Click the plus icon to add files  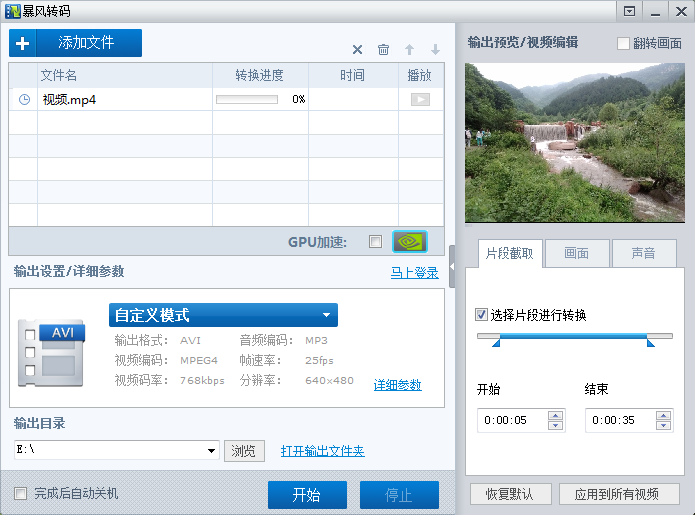tap(23, 43)
